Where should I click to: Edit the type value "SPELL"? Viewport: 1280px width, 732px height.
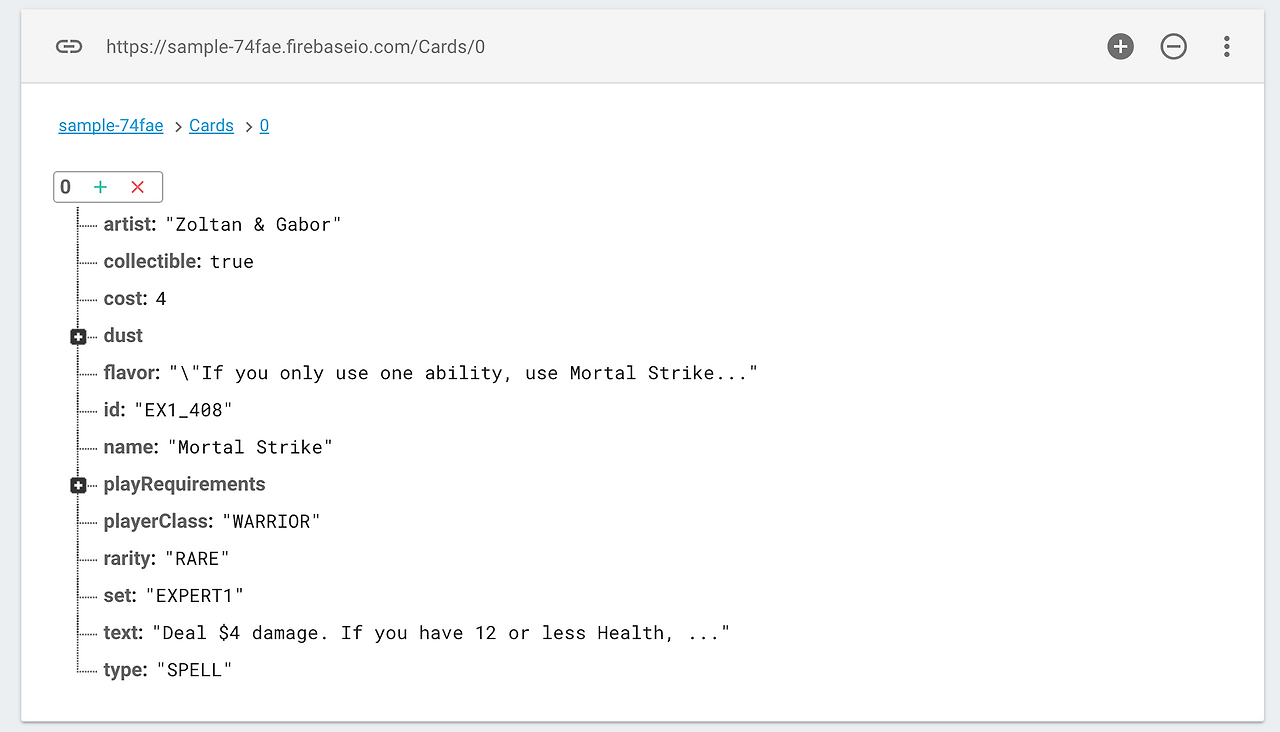194,670
